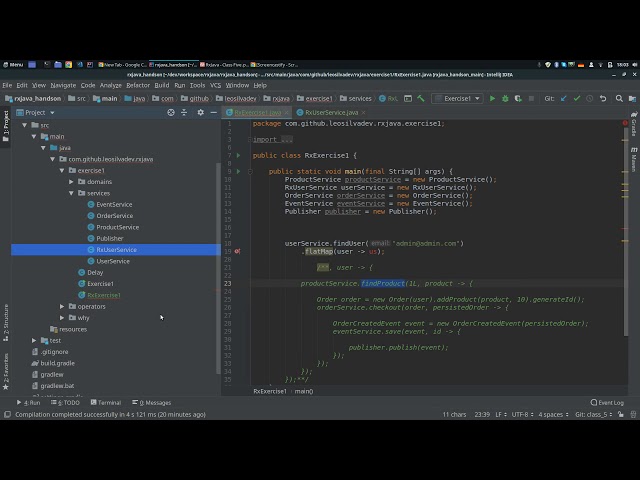The width and height of the screenshot is (640, 480).
Task: Update project via Git blue arrow
Action: [x=564, y=98]
